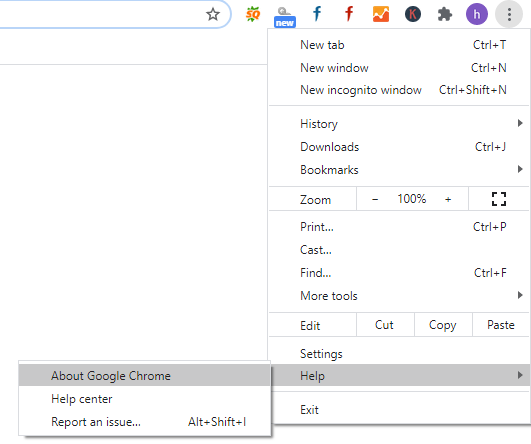Select New tab menu item

point(399,45)
